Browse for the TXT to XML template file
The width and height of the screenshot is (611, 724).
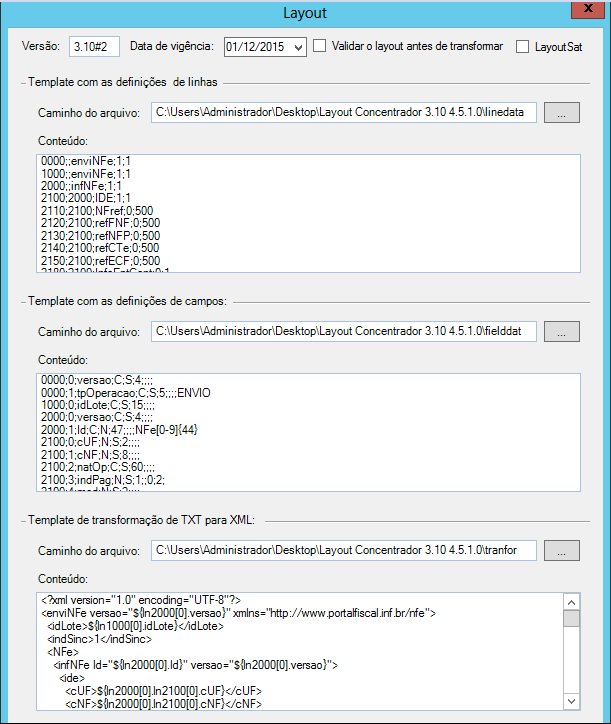click(561, 550)
